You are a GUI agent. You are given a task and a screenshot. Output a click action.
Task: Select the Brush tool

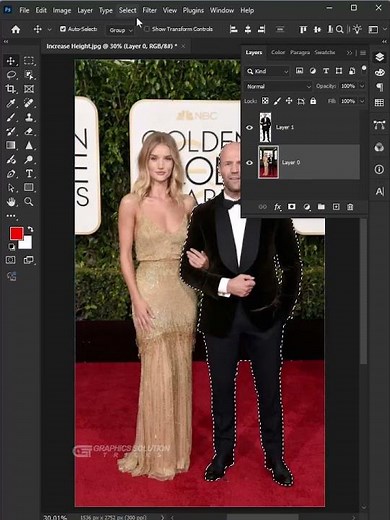point(11,117)
